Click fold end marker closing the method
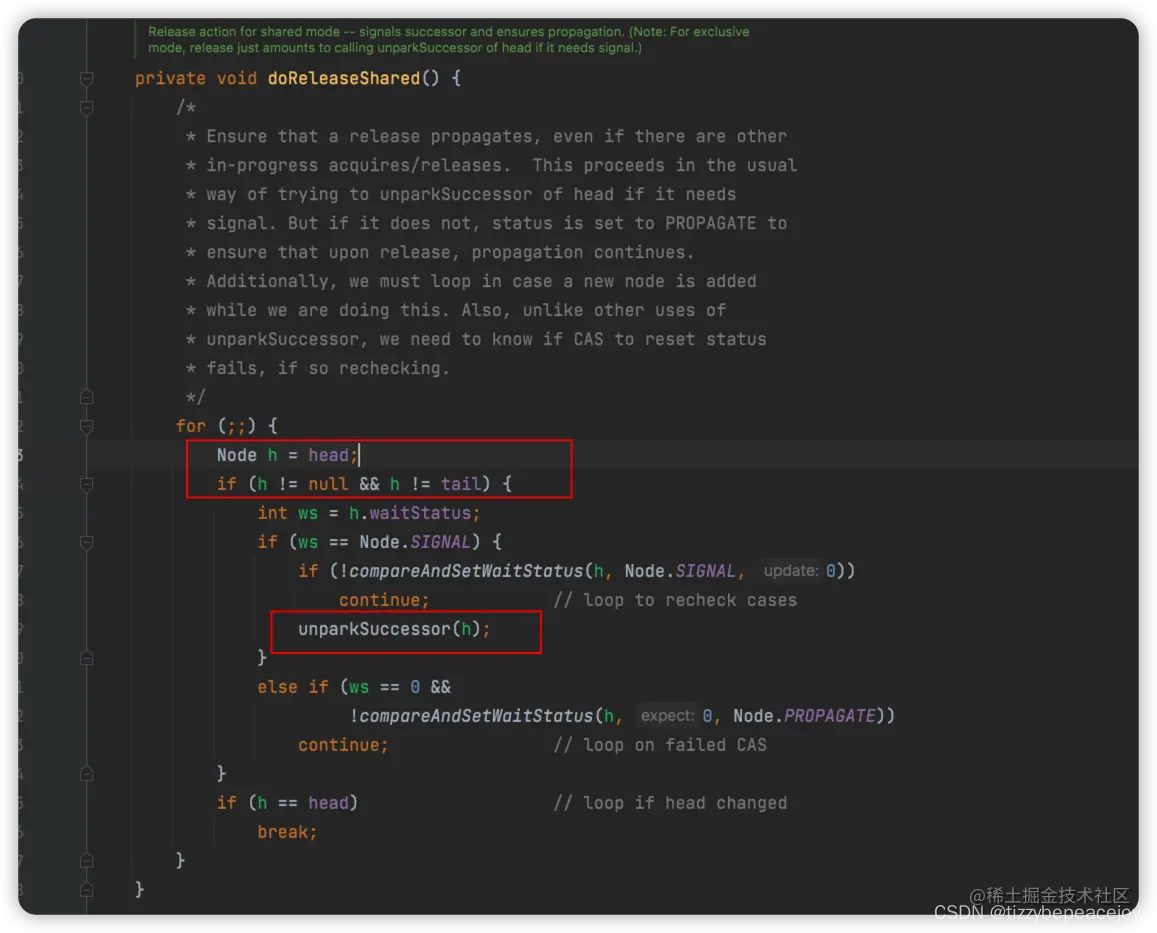Image resolution: width=1157 pixels, height=933 pixels. coord(86,889)
